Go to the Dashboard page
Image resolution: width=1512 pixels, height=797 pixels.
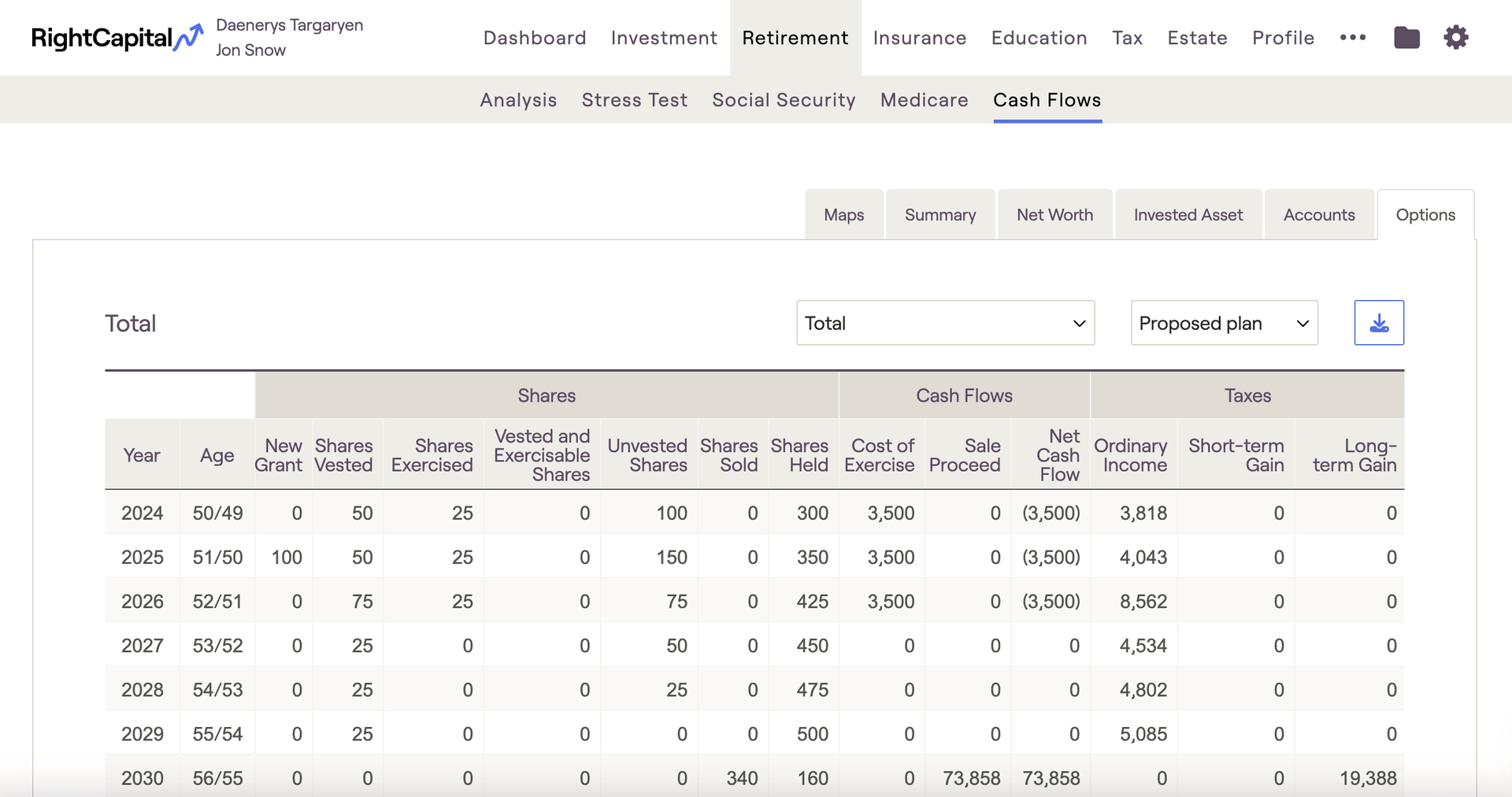[x=535, y=38]
